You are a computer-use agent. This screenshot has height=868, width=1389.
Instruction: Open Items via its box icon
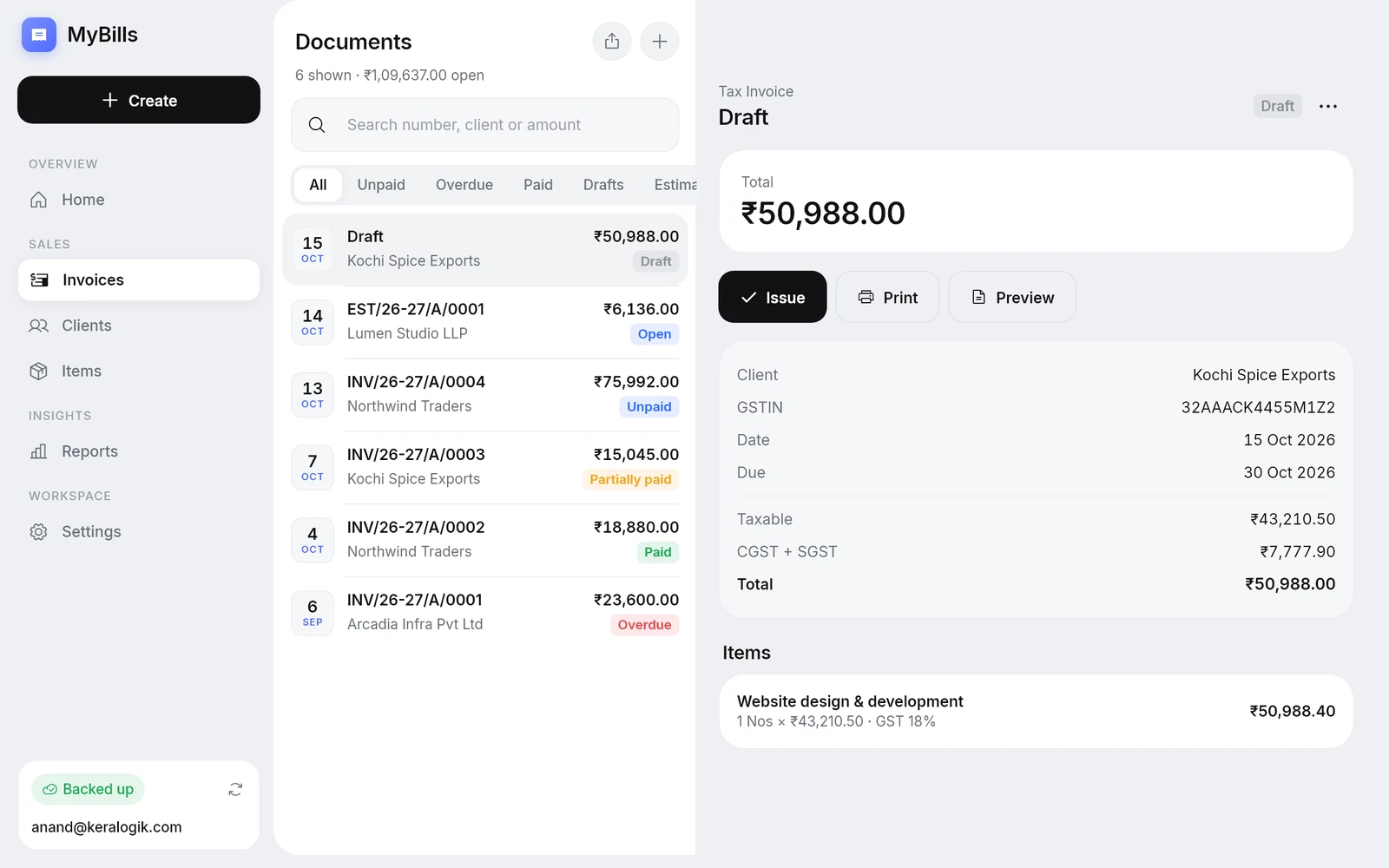(38, 372)
